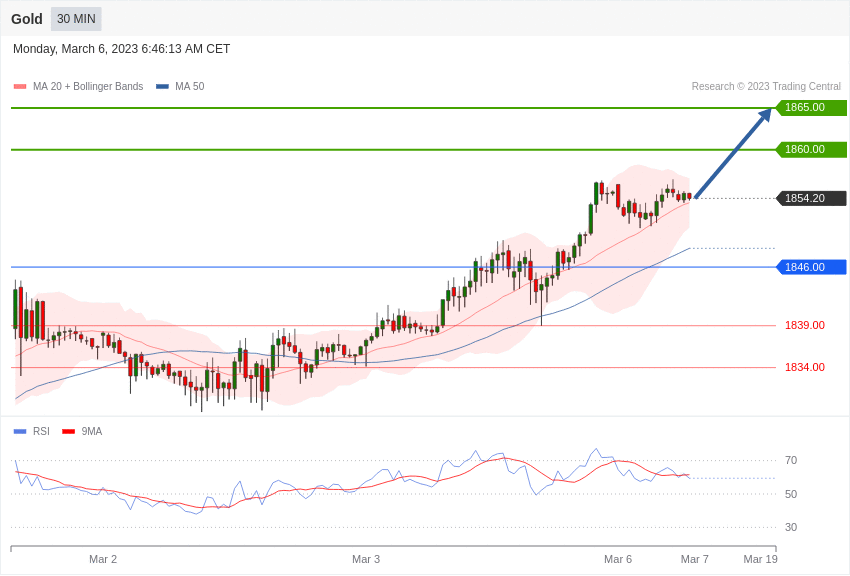
Task: Click the blue MA 50 legend swatch
Action: pyautogui.click(x=162, y=87)
